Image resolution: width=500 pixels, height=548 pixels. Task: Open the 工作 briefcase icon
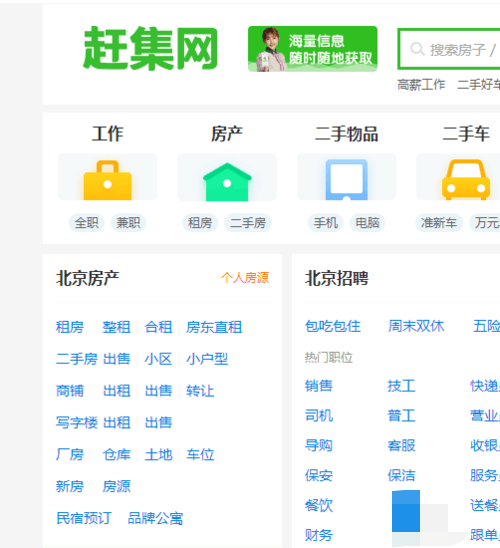pyautogui.click(x=108, y=177)
